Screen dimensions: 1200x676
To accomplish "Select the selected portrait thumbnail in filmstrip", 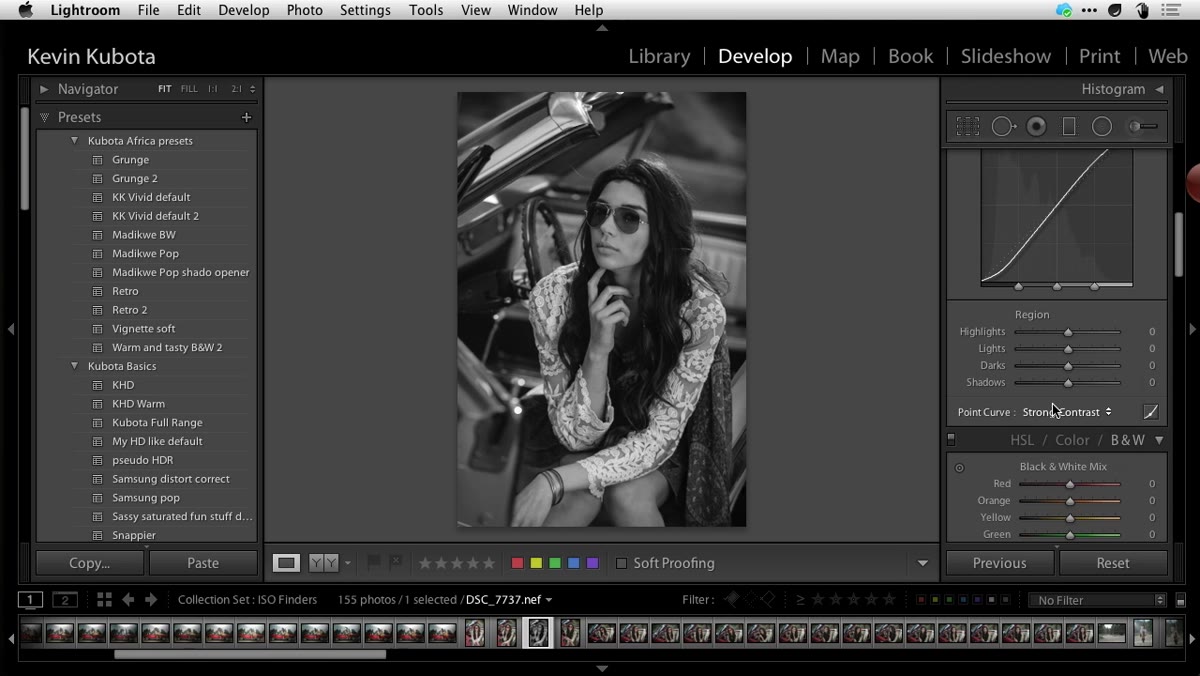I will coord(538,632).
